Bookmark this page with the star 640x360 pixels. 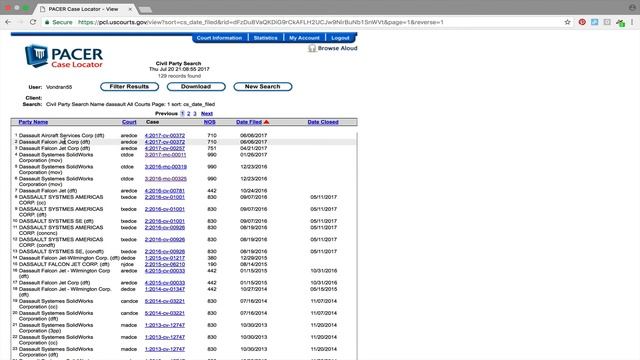(x=567, y=22)
